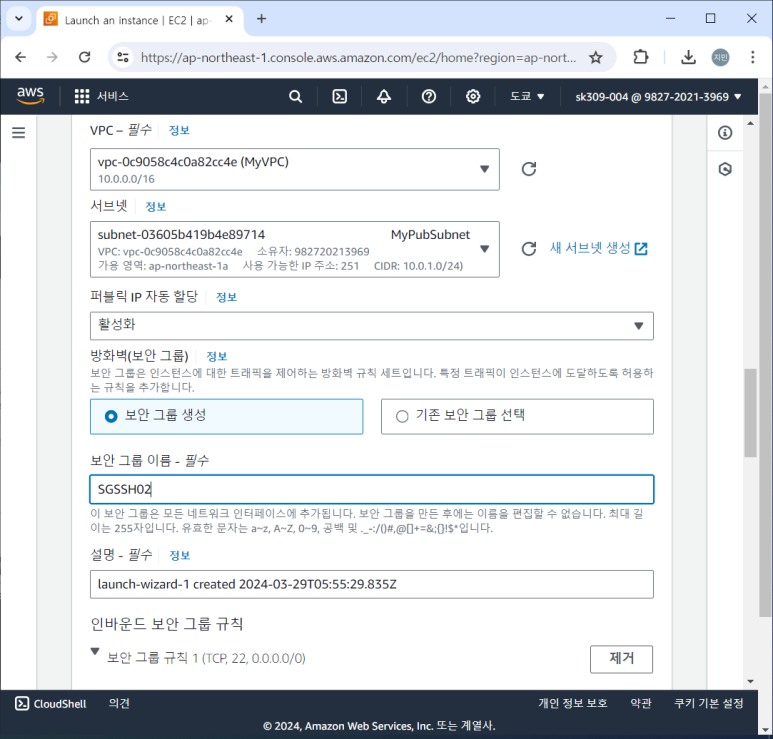Image resolution: width=773 pixels, height=739 pixels.
Task: Open the 퍼블릭 IP 자동 할당 dropdown
Action: tap(372, 326)
